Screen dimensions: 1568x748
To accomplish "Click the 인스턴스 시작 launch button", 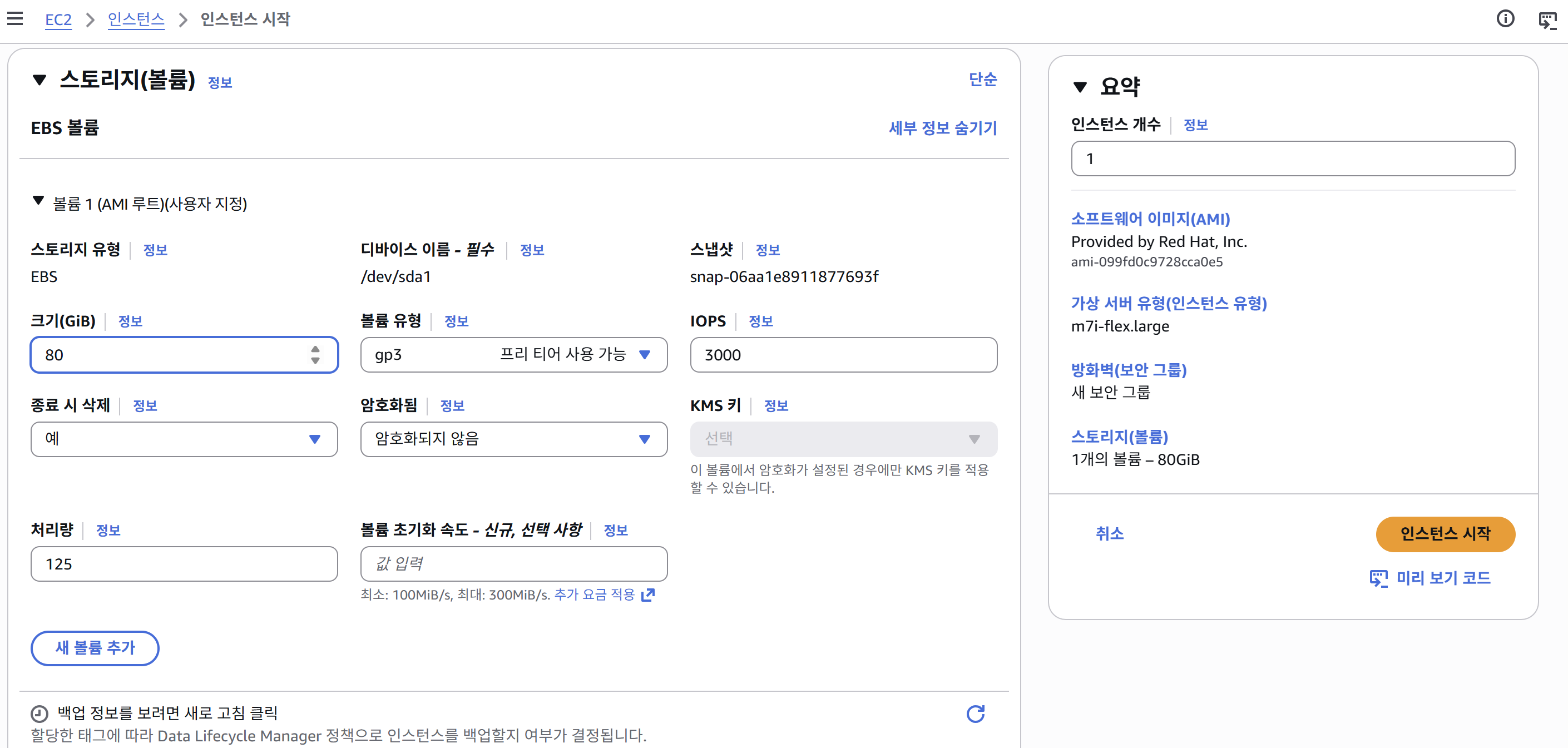I will pyautogui.click(x=1445, y=534).
